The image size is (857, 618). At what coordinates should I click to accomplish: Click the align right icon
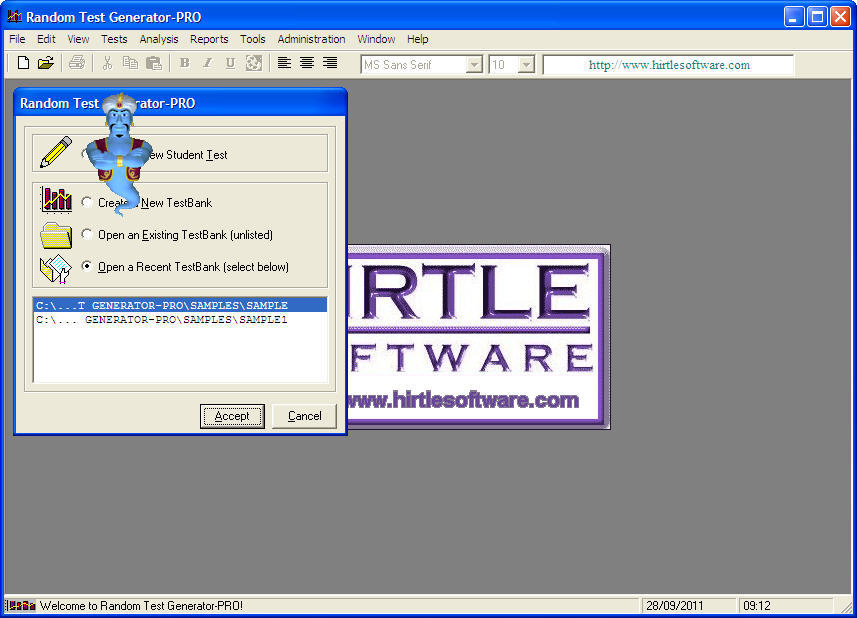pyautogui.click(x=330, y=64)
